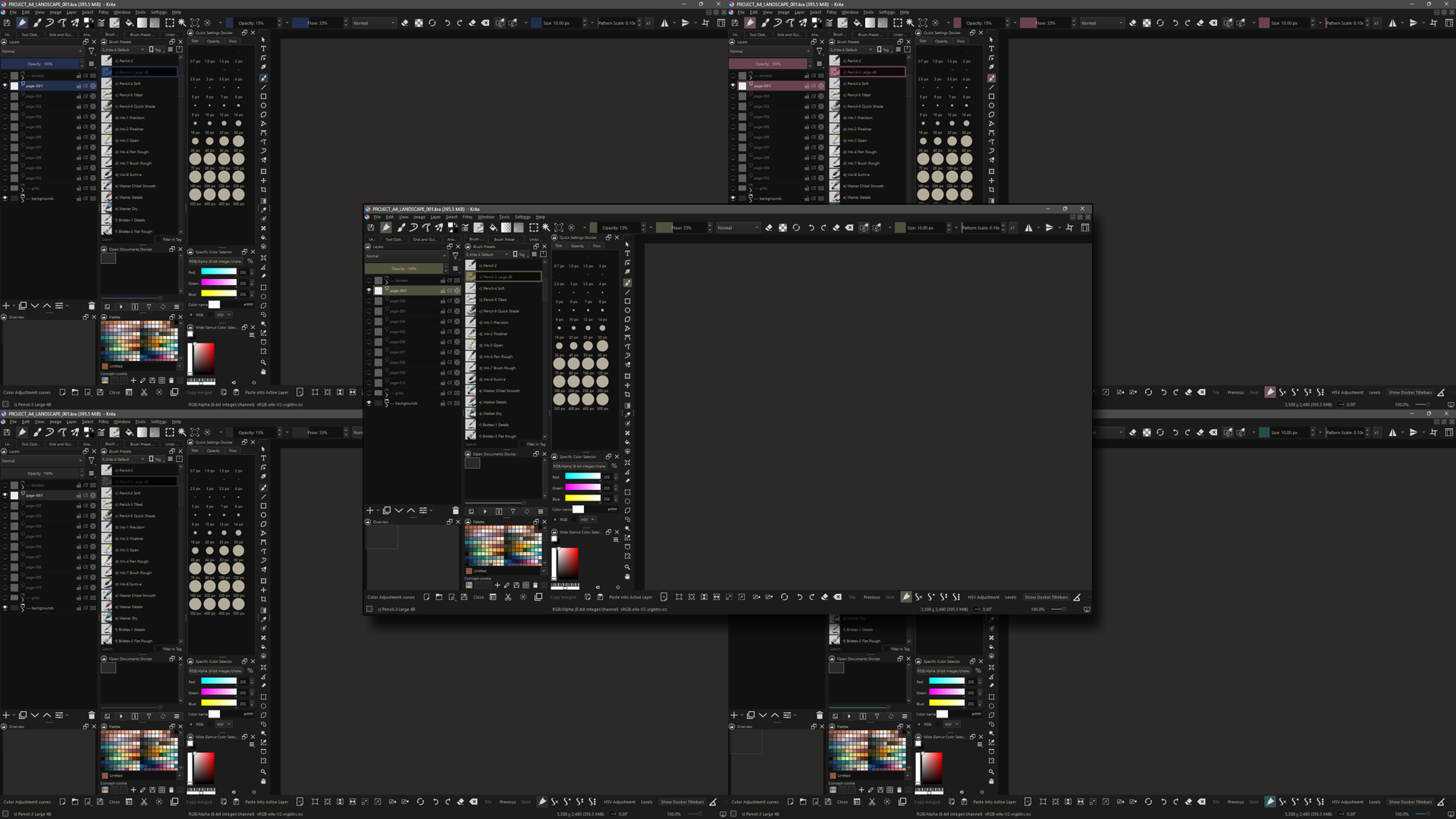Show the page-002 layer in the front window

coord(369,301)
